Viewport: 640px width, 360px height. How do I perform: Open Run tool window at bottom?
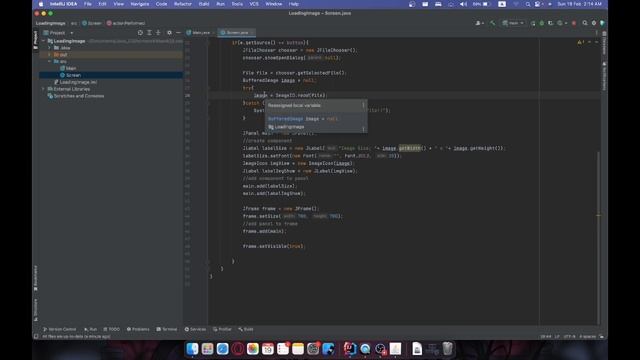point(91,329)
